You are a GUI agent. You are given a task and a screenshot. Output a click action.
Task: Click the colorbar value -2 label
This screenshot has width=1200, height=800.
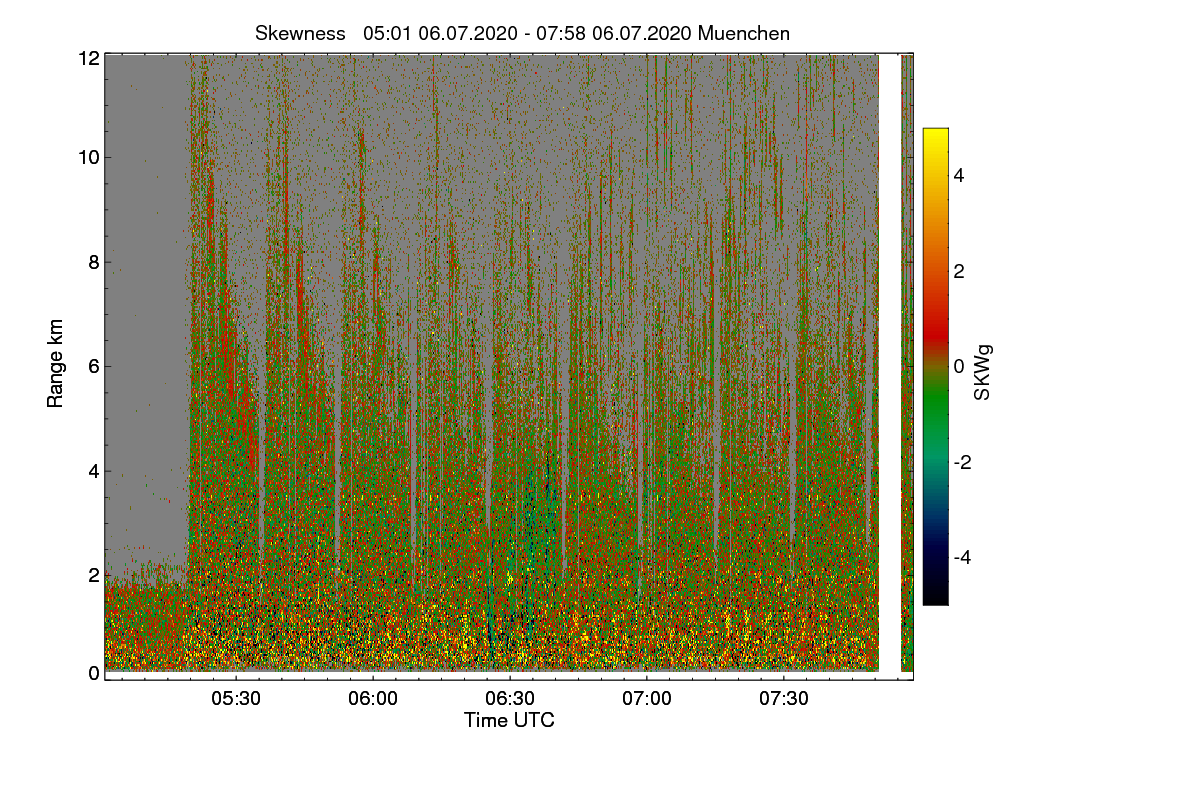pyautogui.click(x=960, y=463)
